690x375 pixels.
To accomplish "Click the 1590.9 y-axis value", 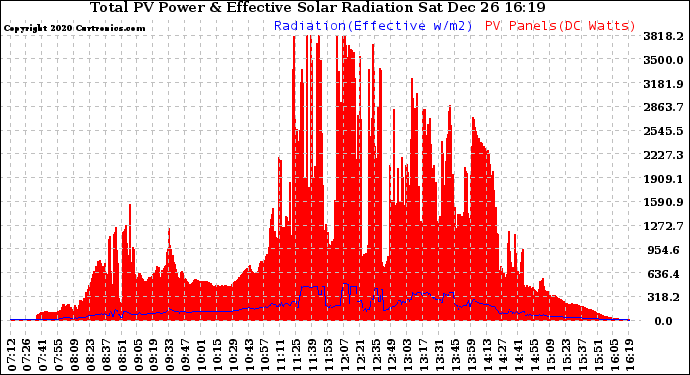I will (663, 202).
